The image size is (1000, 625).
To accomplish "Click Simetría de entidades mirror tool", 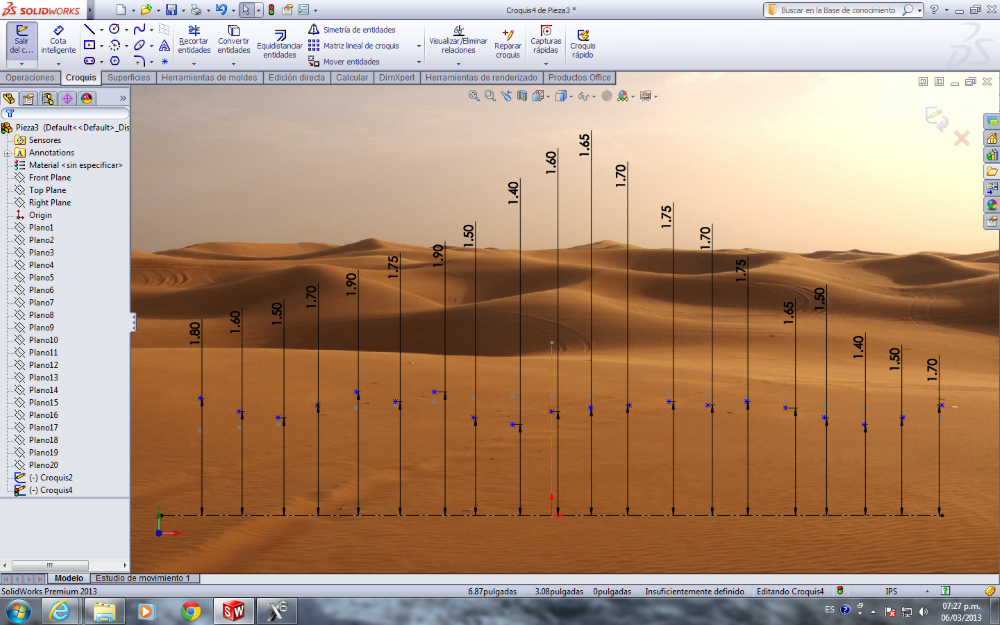I will pyautogui.click(x=352, y=30).
